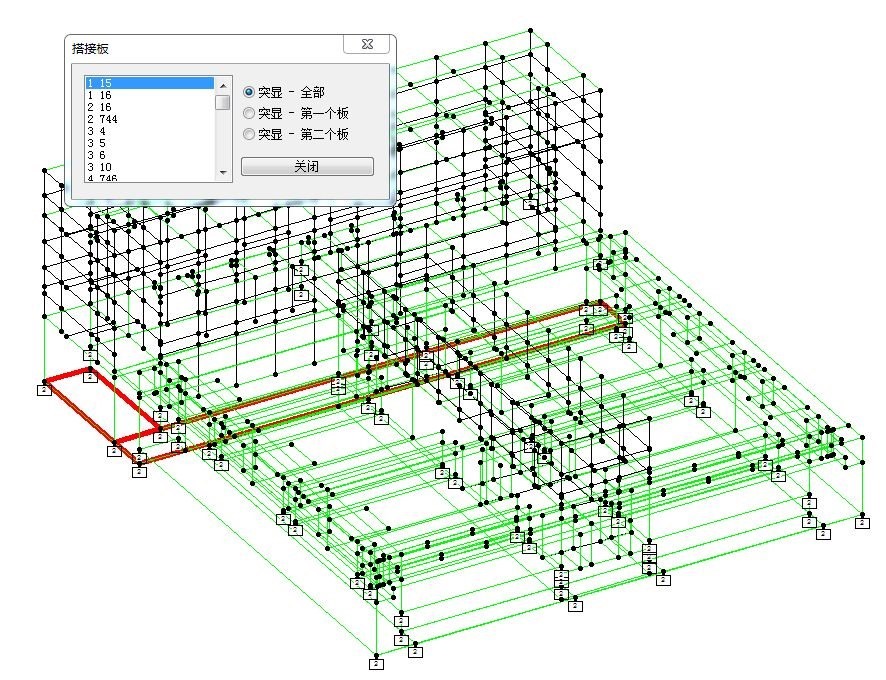Select list entry '1 16'

click(x=150, y=95)
